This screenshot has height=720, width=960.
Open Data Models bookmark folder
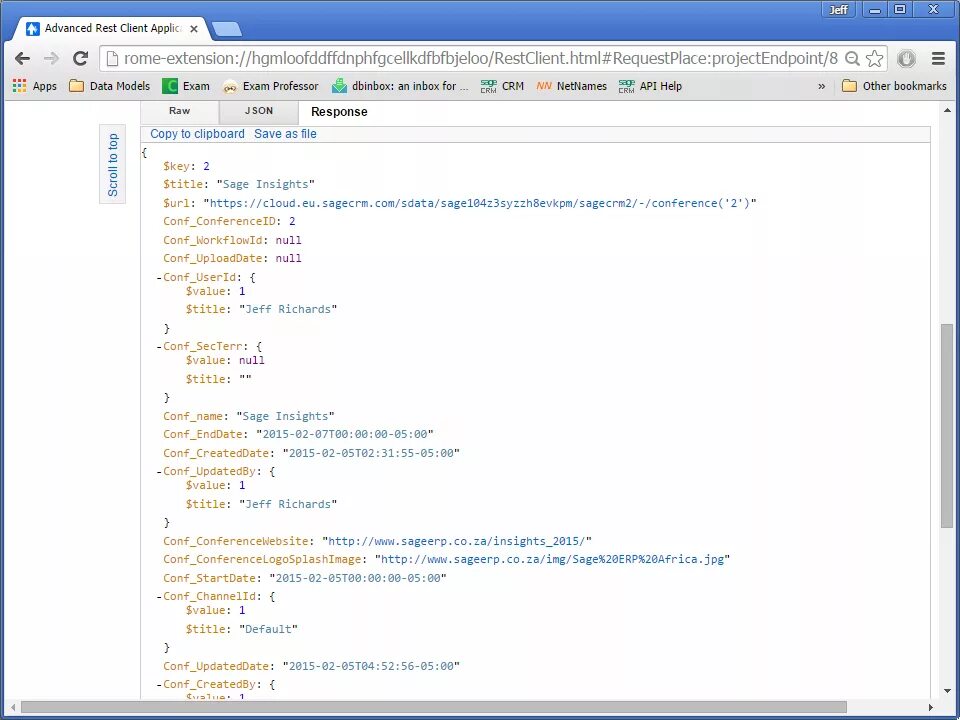point(110,86)
